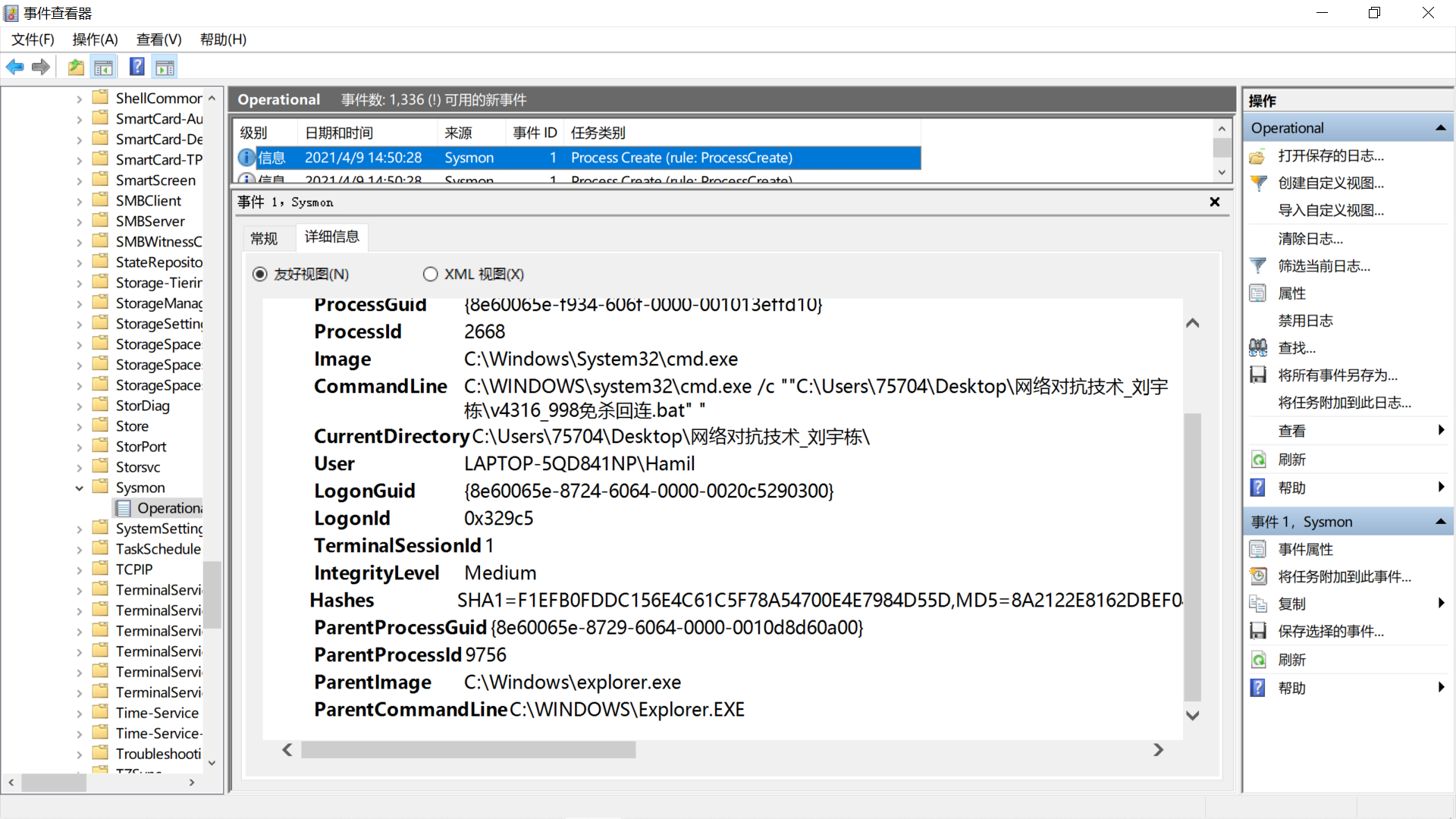Click the filter current log funnel icon
Image resolution: width=1456 pixels, height=819 pixels.
coord(1258,266)
